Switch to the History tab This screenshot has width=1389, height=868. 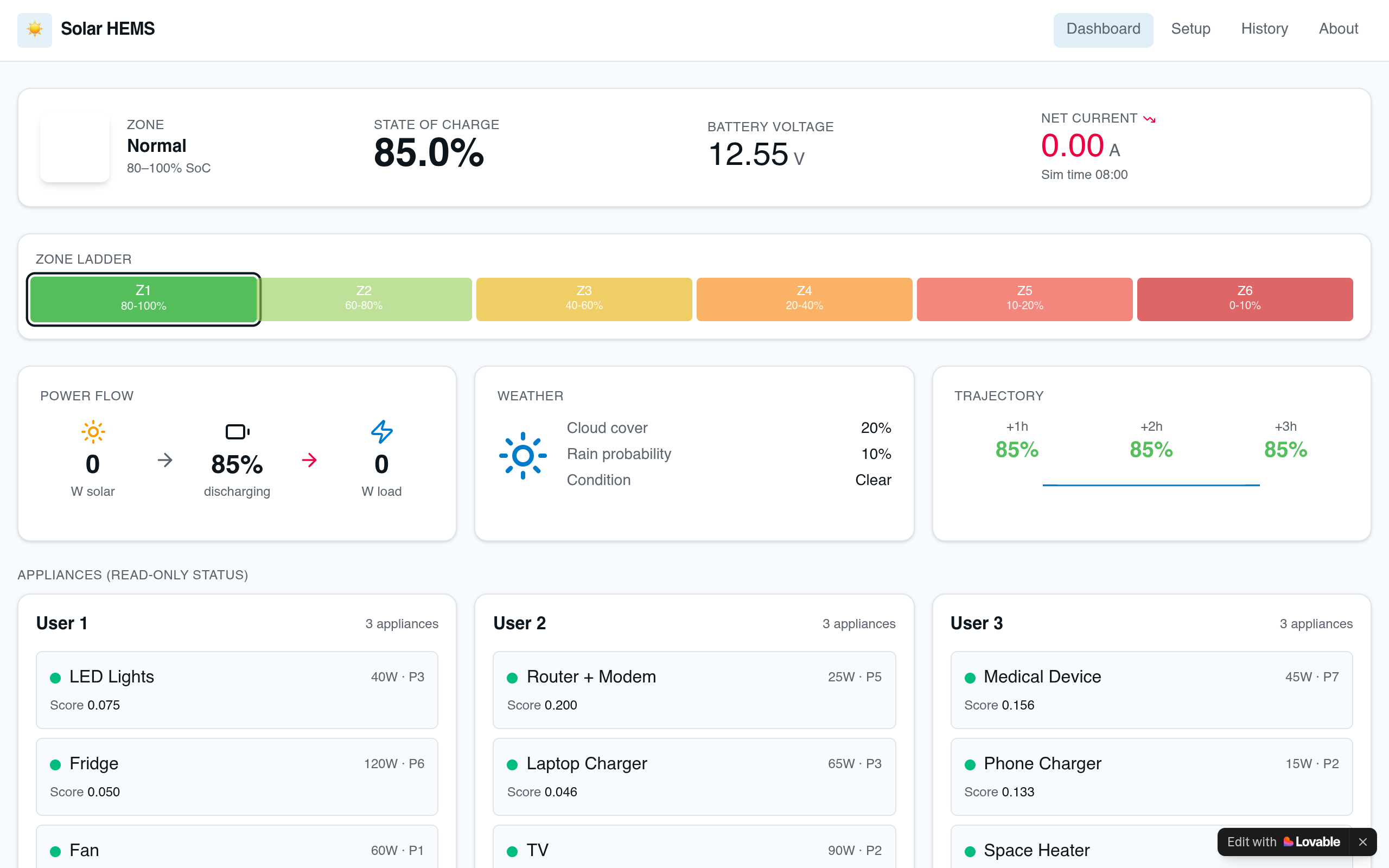pos(1264,29)
